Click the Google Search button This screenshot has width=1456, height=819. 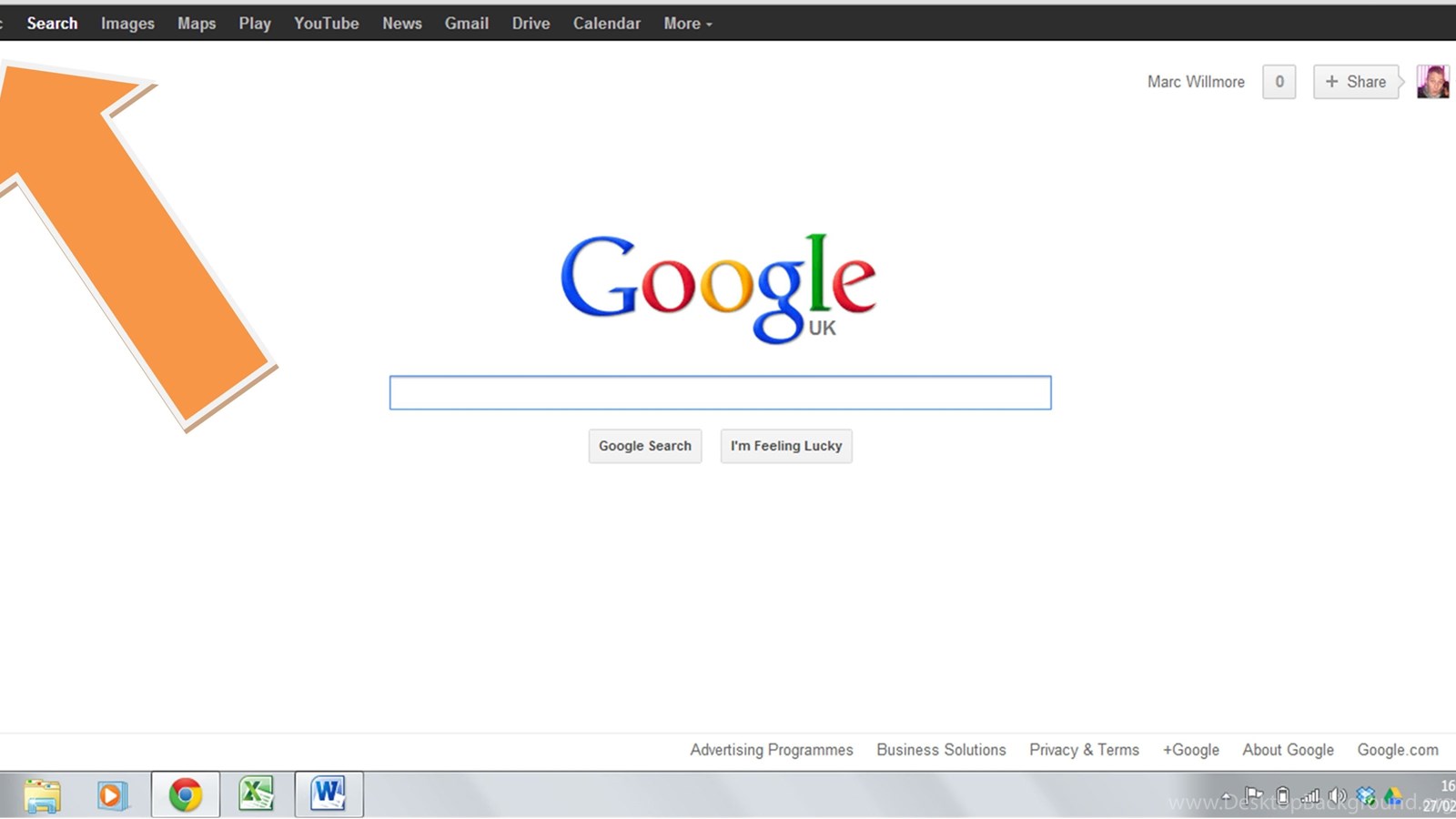(645, 446)
